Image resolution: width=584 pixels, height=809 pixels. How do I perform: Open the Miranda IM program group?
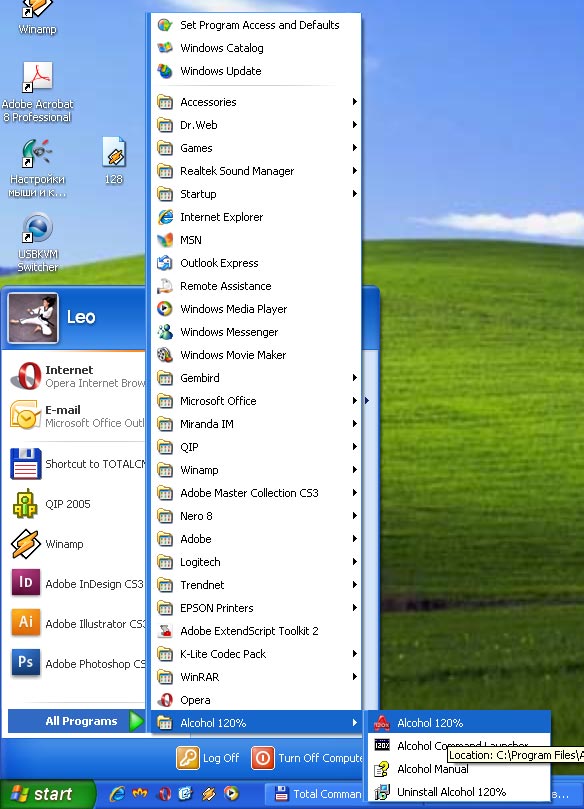coord(256,424)
